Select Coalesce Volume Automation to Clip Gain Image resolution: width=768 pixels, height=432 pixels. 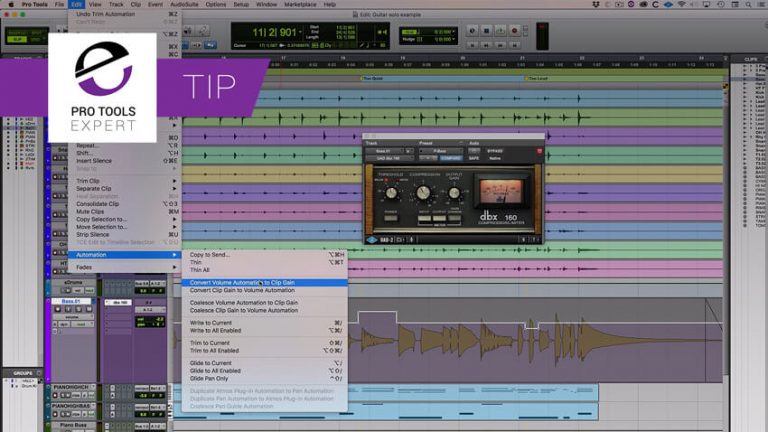point(264,303)
